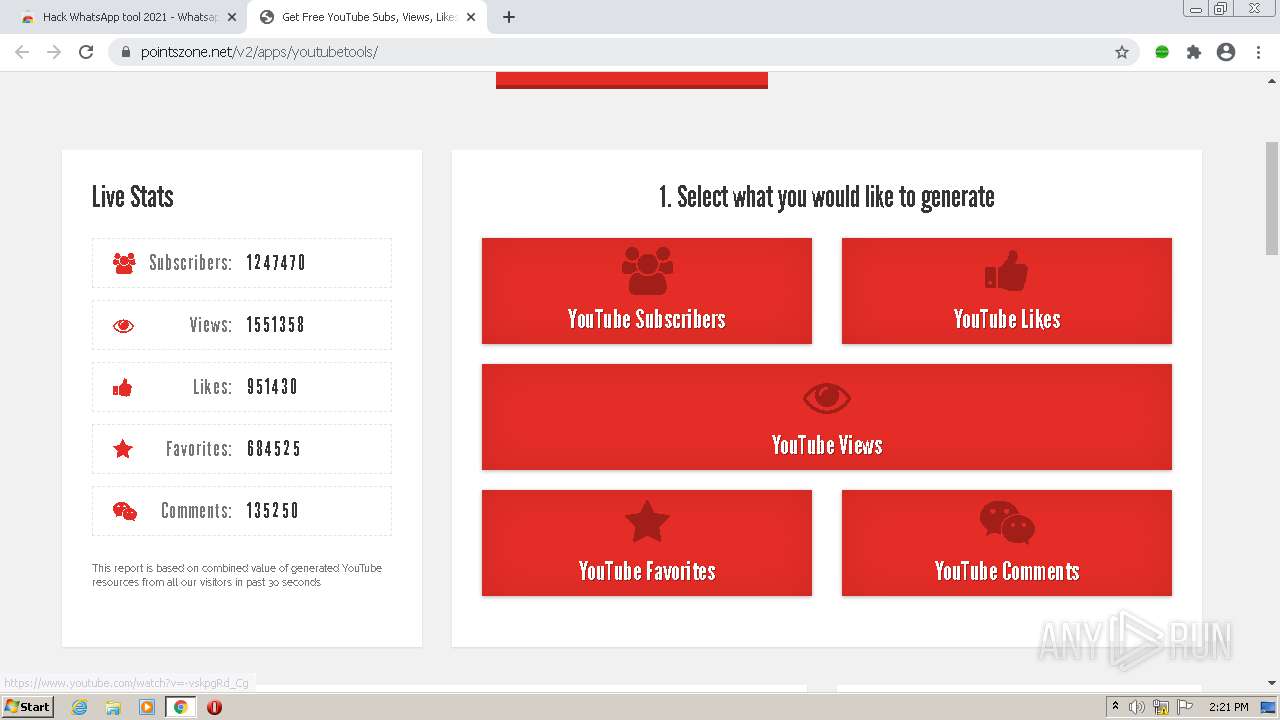
Task: Click the Favorites count 684525
Action: 274,449
